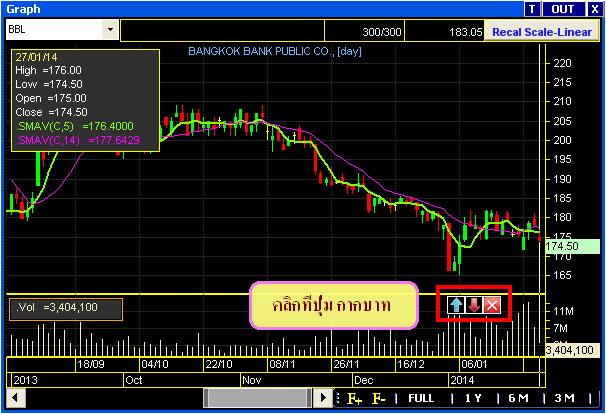Click the Dec month label
Screen dimensions: 606x414
click(364, 380)
